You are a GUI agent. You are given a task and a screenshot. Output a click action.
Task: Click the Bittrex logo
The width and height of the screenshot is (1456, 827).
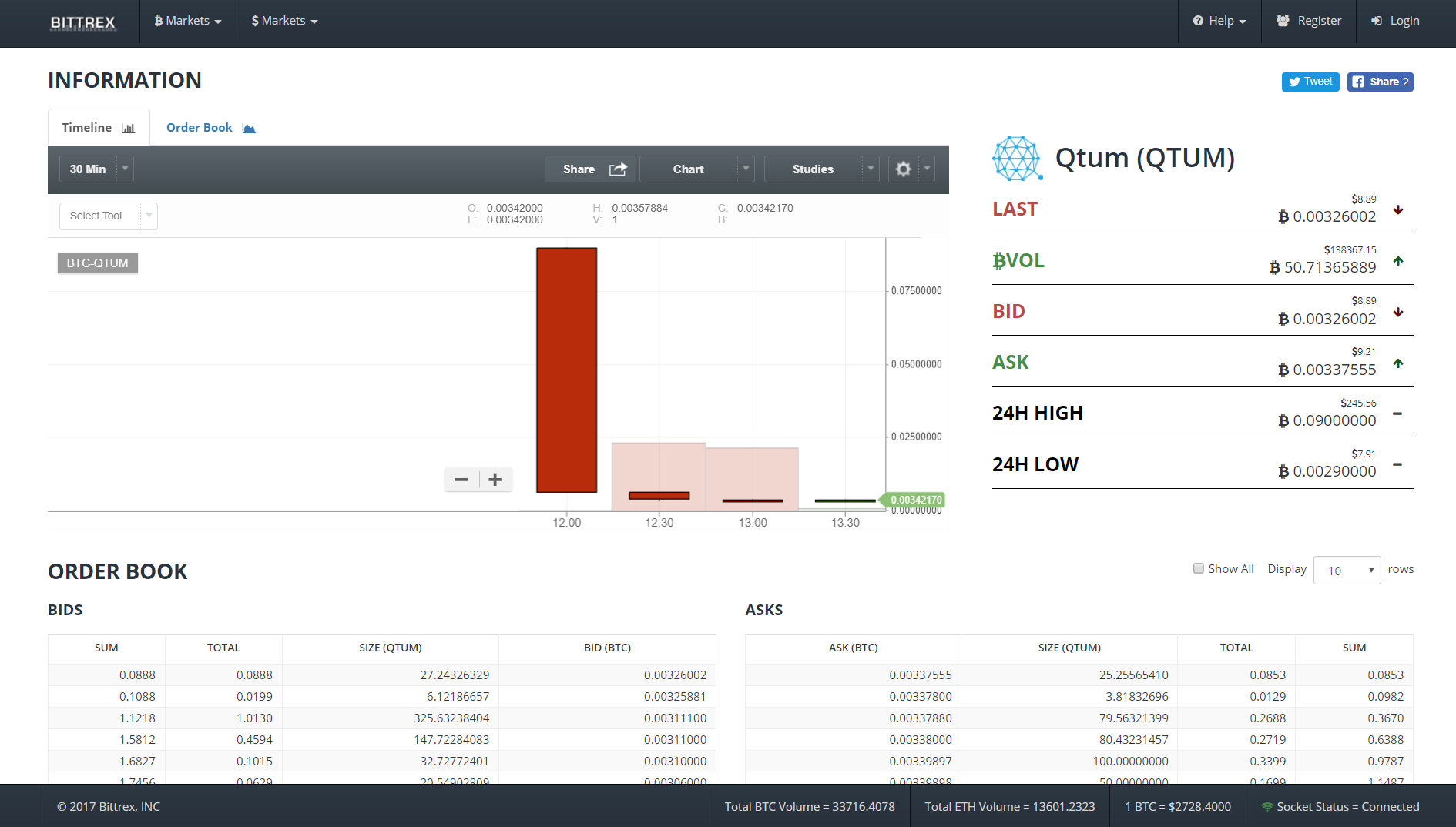(83, 22)
